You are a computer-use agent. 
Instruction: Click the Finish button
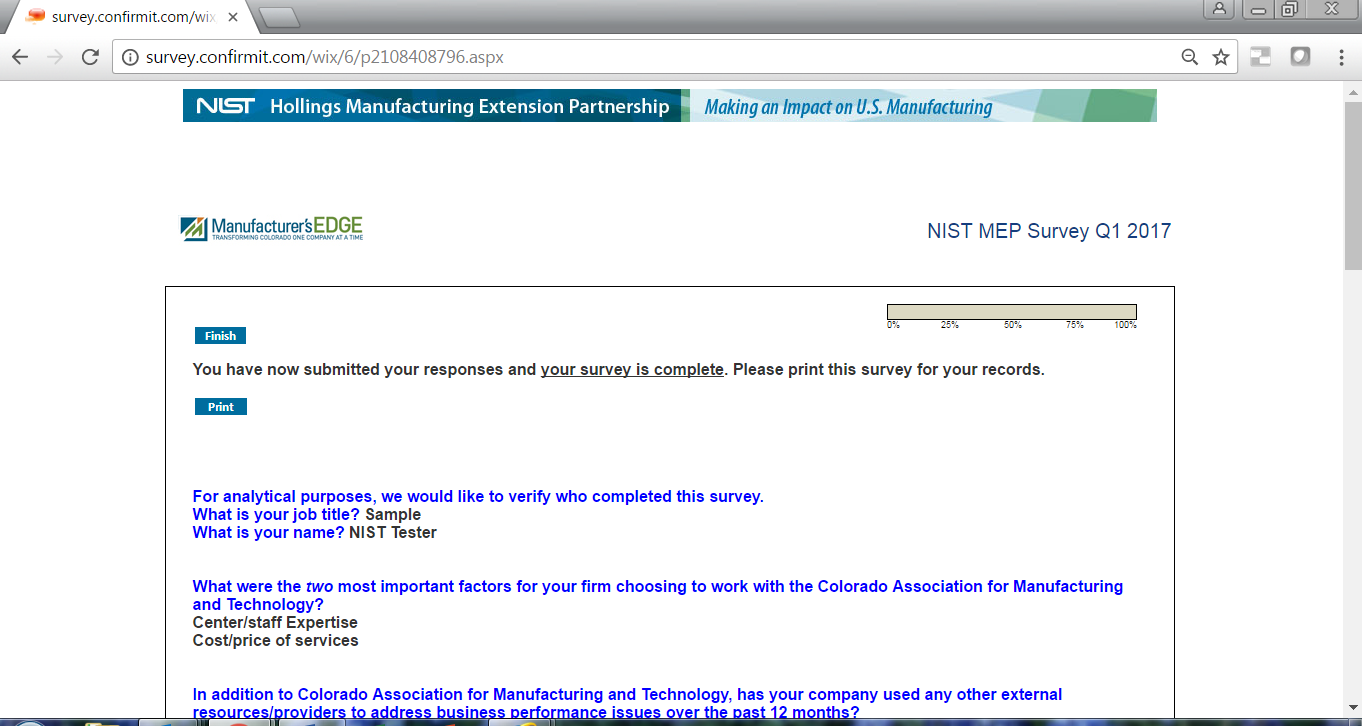220,336
